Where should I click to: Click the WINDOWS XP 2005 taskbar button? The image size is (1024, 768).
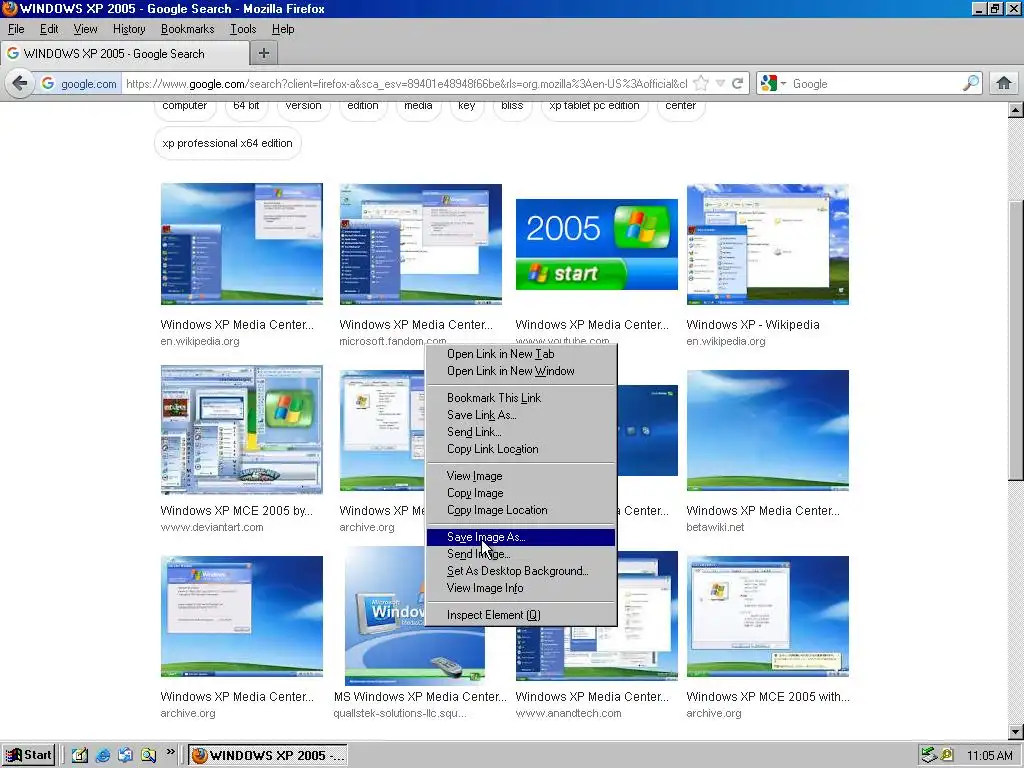pyautogui.click(x=268, y=756)
